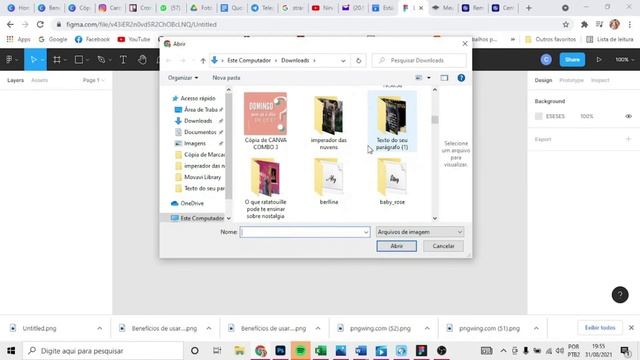Viewport: 640px width, 360px height.
Task: Click the Cancelar button
Action: (x=443, y=246)
